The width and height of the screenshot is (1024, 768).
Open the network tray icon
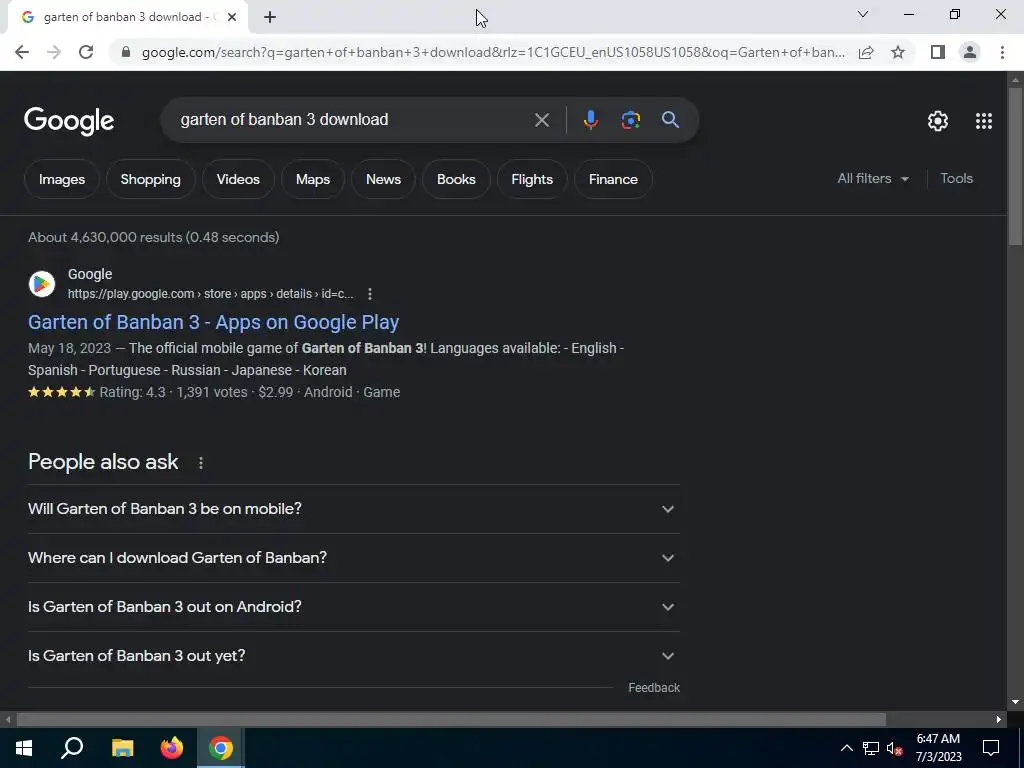[x=871, y=748]
